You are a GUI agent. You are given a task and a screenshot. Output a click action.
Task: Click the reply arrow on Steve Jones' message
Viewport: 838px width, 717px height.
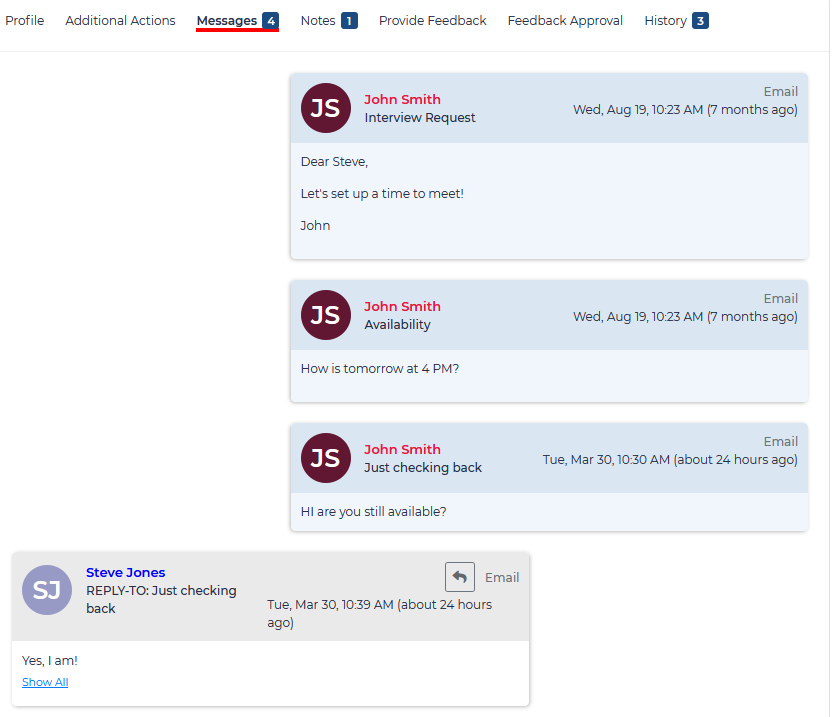[x=460, y=577]
